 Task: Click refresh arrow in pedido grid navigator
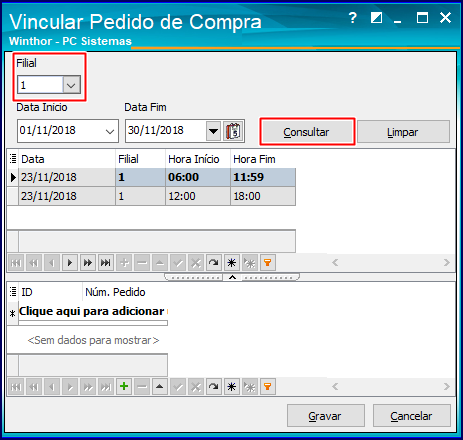(213, 386)
